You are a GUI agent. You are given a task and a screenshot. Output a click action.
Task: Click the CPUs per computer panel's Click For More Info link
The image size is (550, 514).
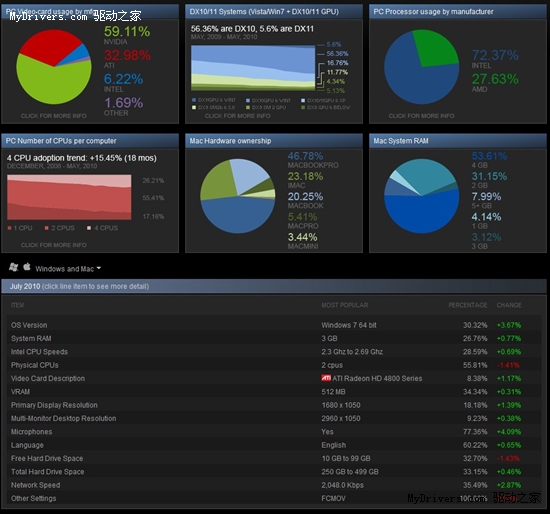pyautogui.click(x=54, y=245)
